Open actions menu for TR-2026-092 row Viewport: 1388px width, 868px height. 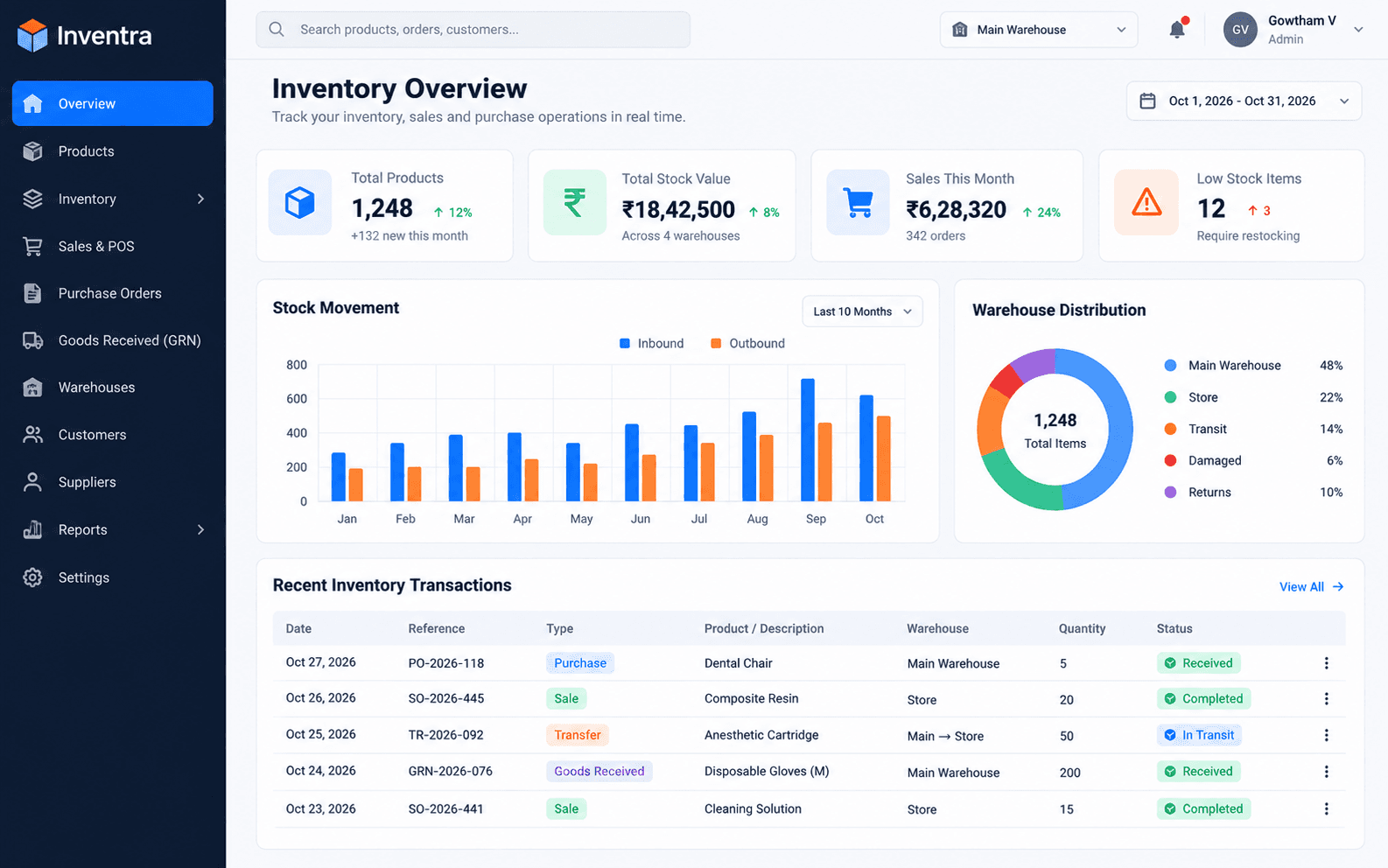(x=1327, y=735)
